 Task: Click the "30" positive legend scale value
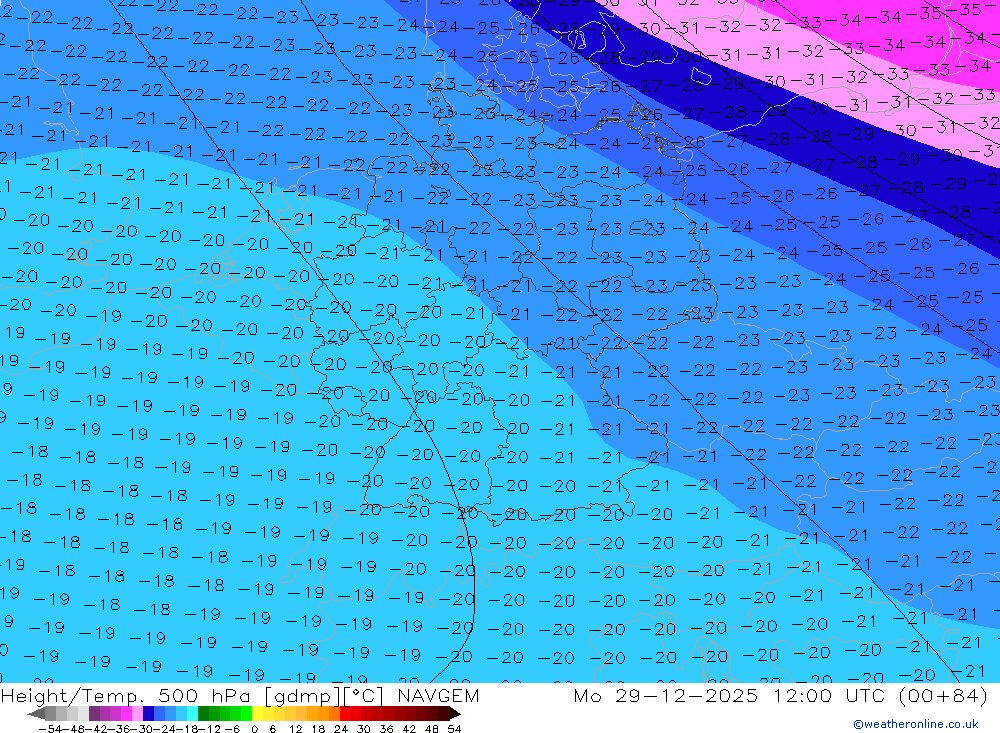[364, 729]
